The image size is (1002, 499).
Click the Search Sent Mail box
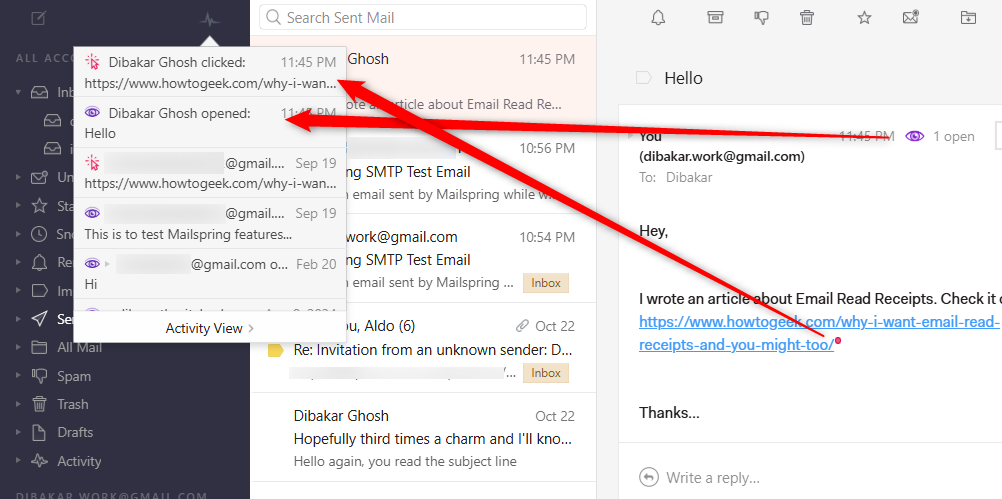coord(422,17)
